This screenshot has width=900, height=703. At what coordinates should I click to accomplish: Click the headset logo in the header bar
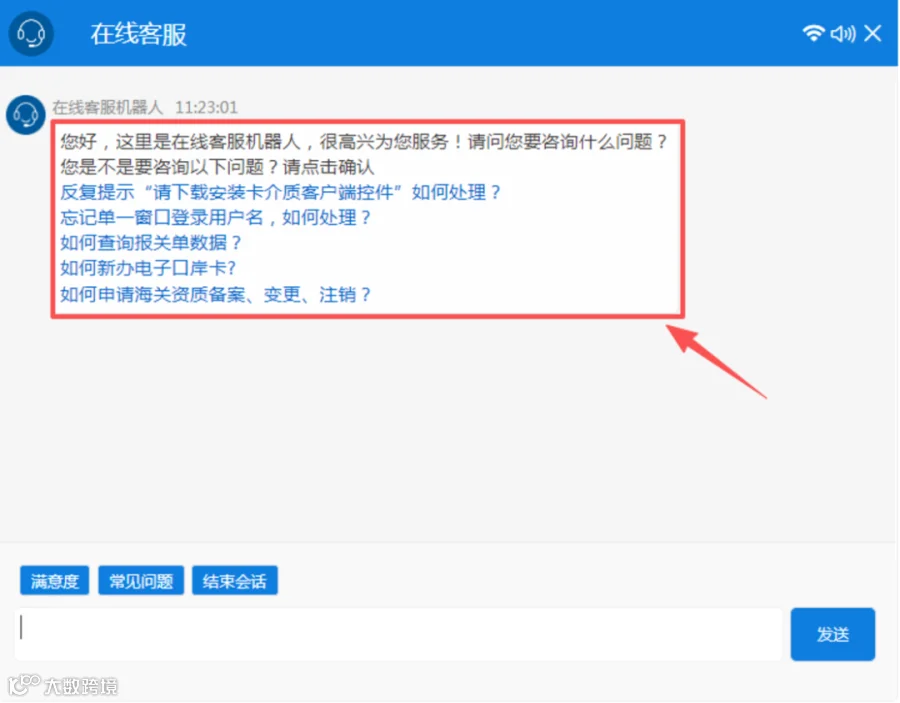31,34
